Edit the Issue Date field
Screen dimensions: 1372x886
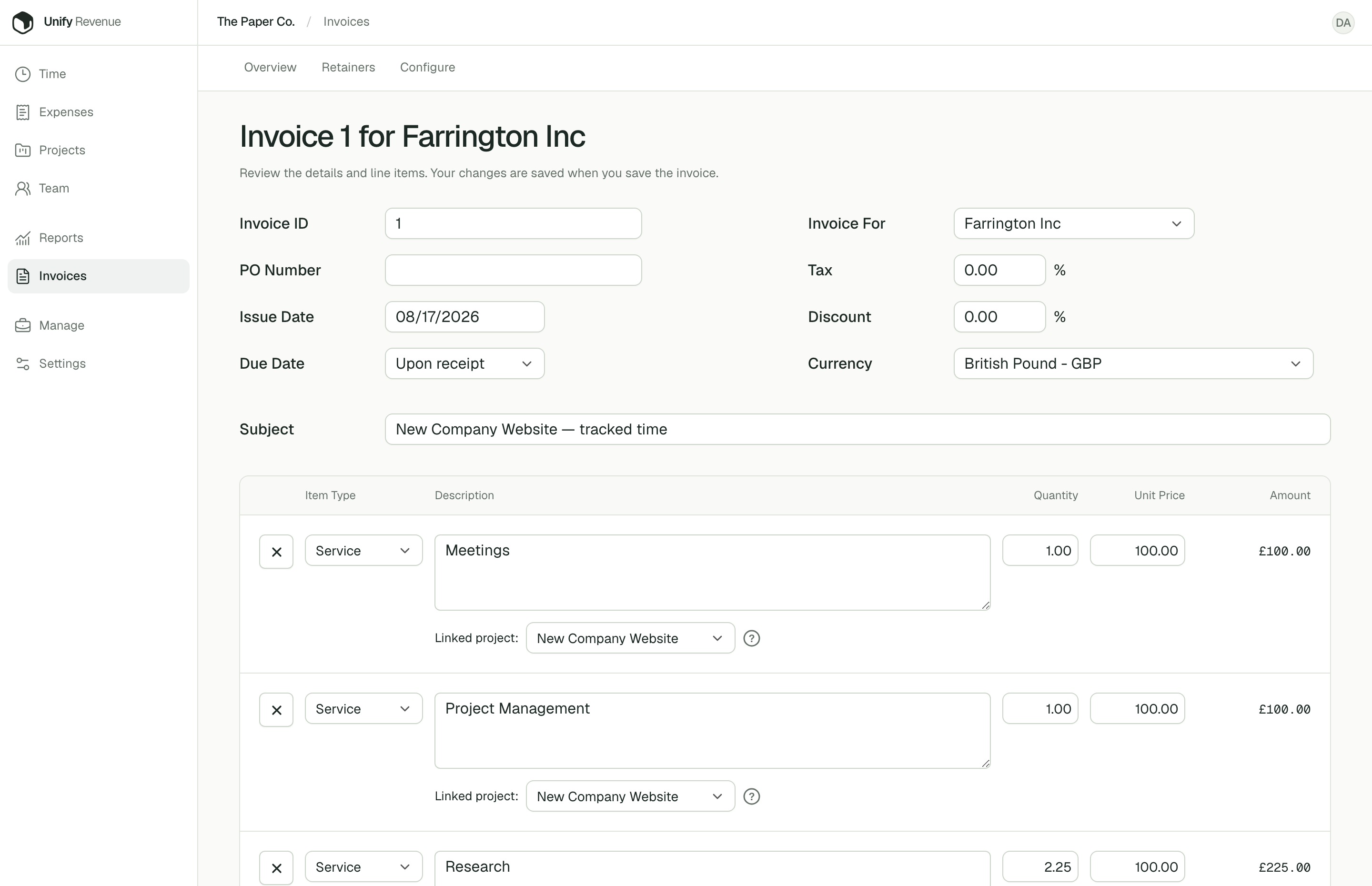[464, 317]
